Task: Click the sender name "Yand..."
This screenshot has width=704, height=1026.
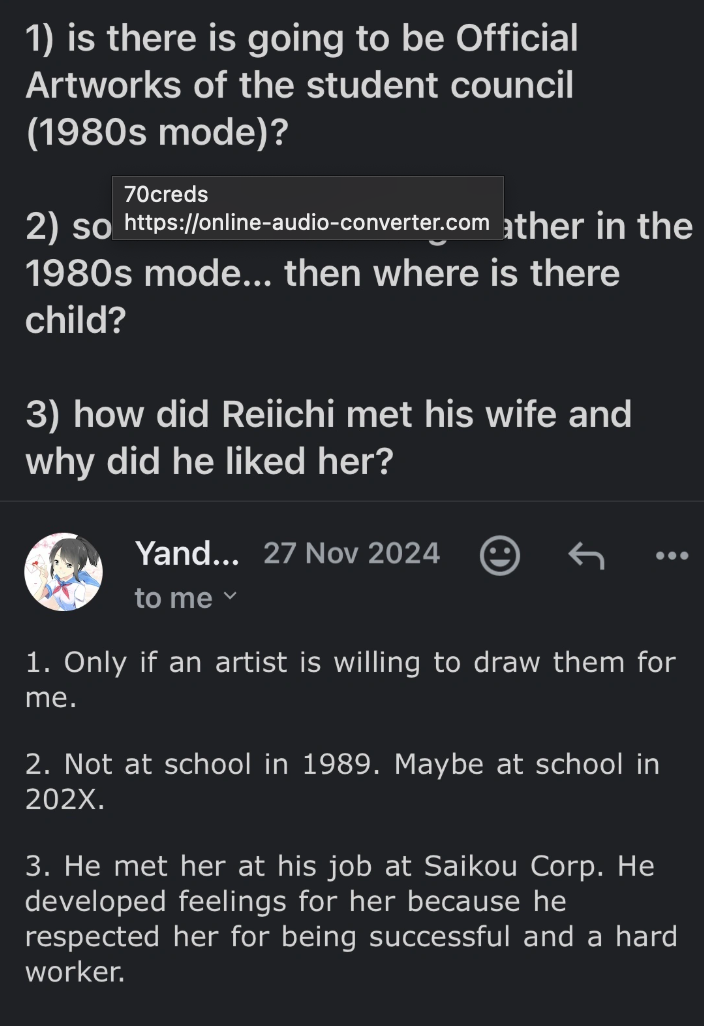Action: pos(186,552)
